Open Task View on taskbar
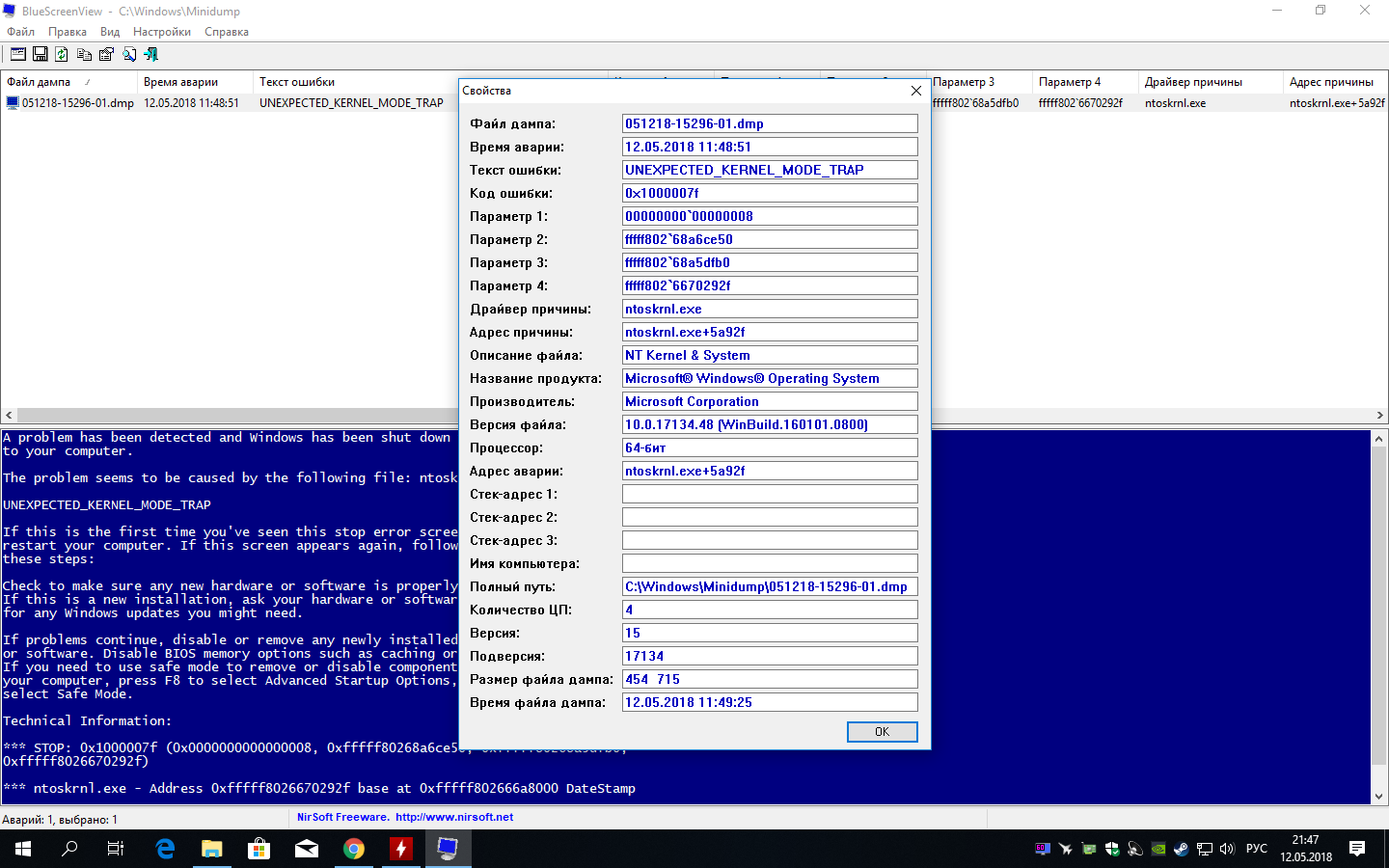Image resolution: width=1389 pixels, height=868 pixels. (116, 849)
